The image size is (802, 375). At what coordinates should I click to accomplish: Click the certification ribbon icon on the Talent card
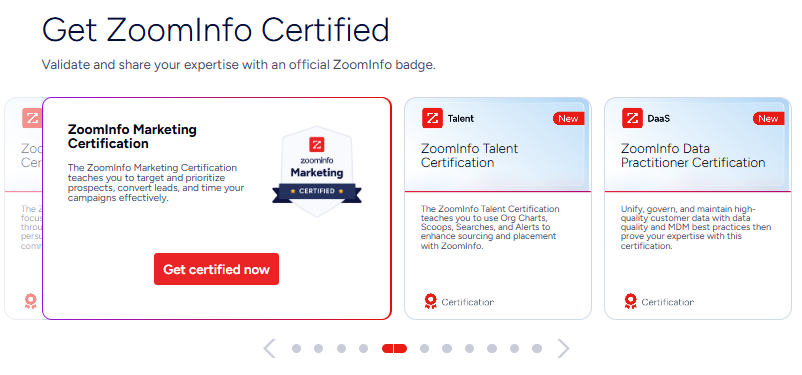tap(431, 301)
